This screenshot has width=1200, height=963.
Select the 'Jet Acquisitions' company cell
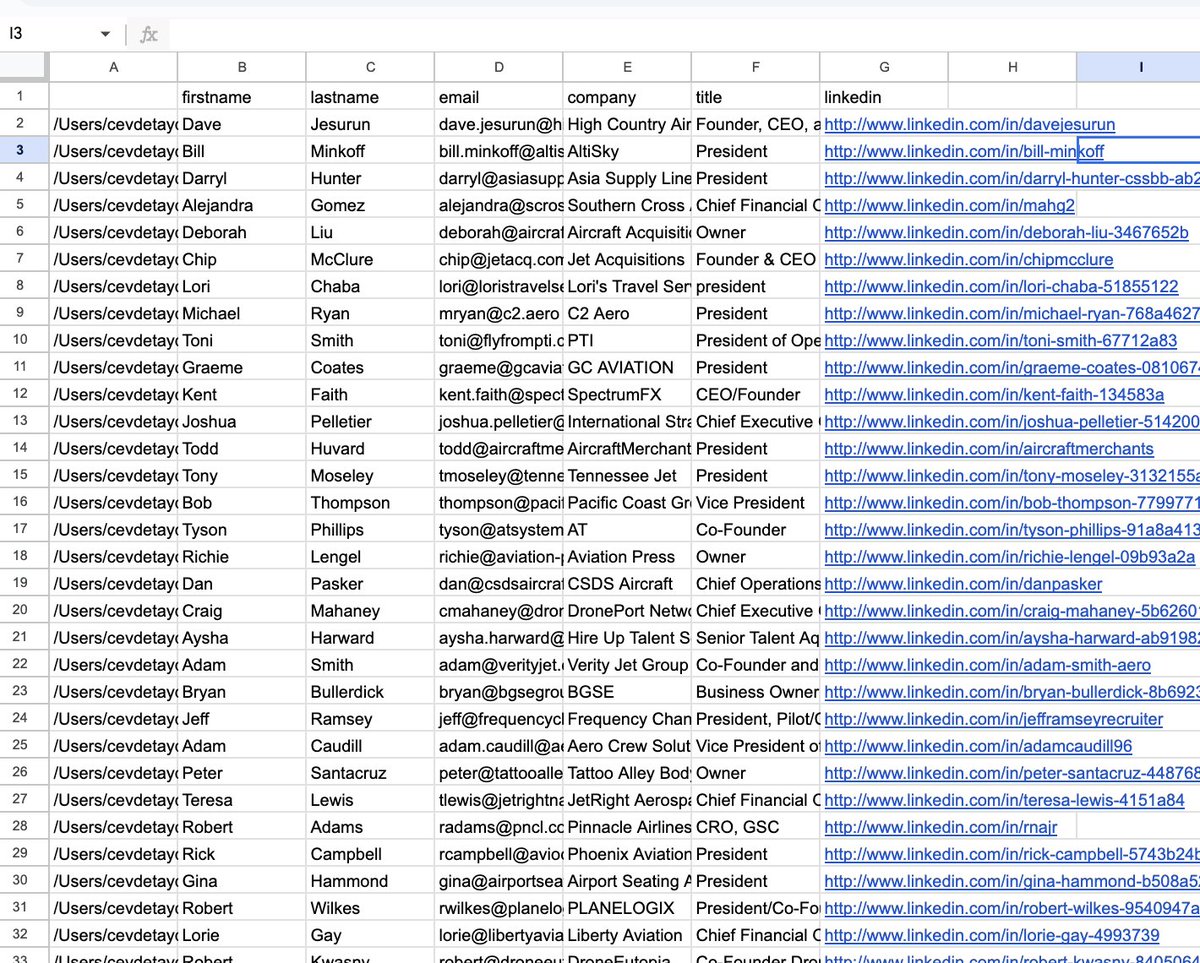coord(627,259)
